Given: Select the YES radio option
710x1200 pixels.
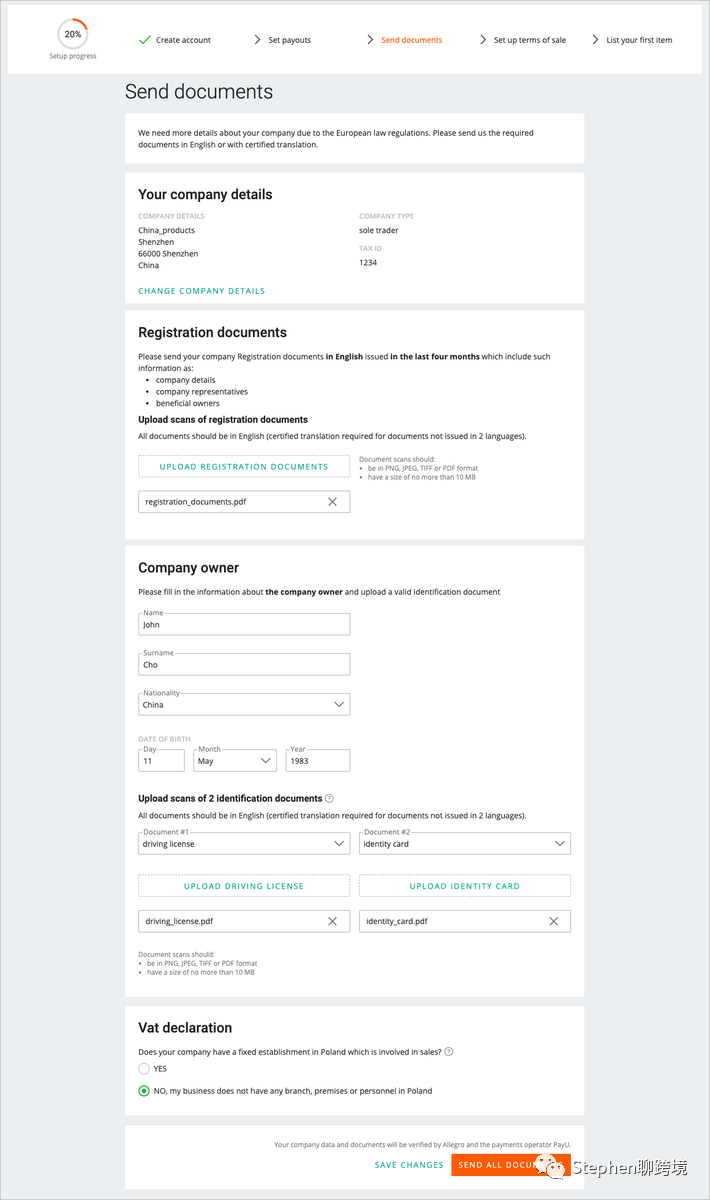Looking at the screenshot, I should [144, 1069].
